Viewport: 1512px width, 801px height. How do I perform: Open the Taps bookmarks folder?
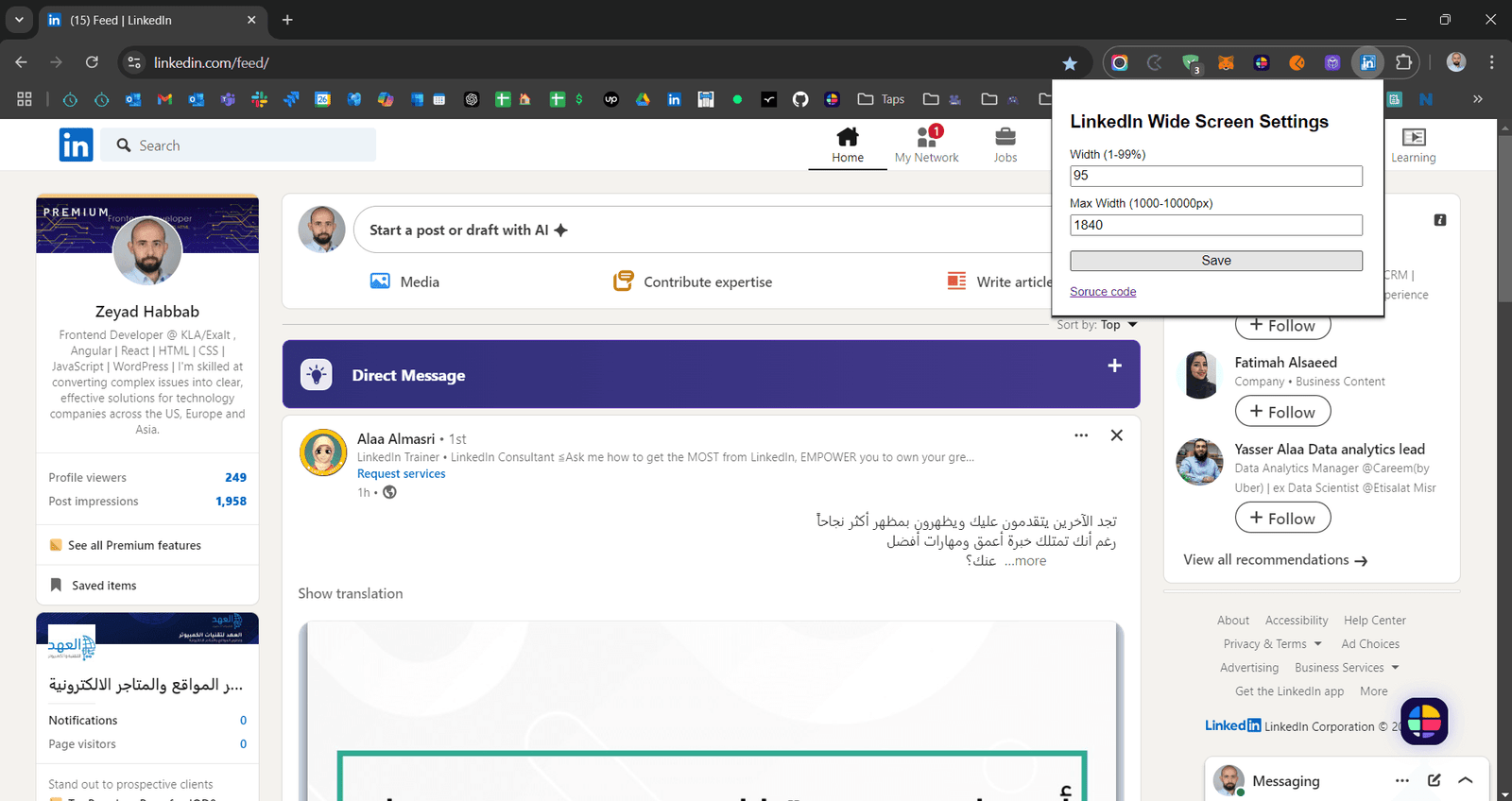[881, 99]
